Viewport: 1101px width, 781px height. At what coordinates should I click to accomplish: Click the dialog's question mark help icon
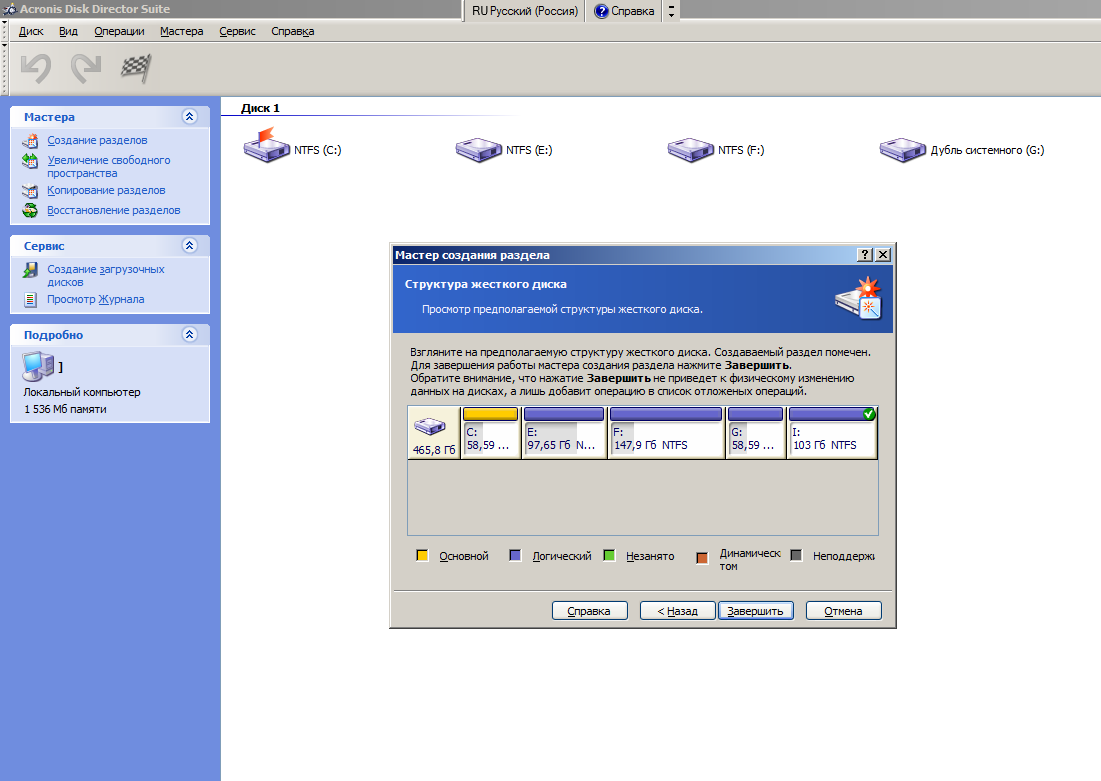tap(865, 255)
